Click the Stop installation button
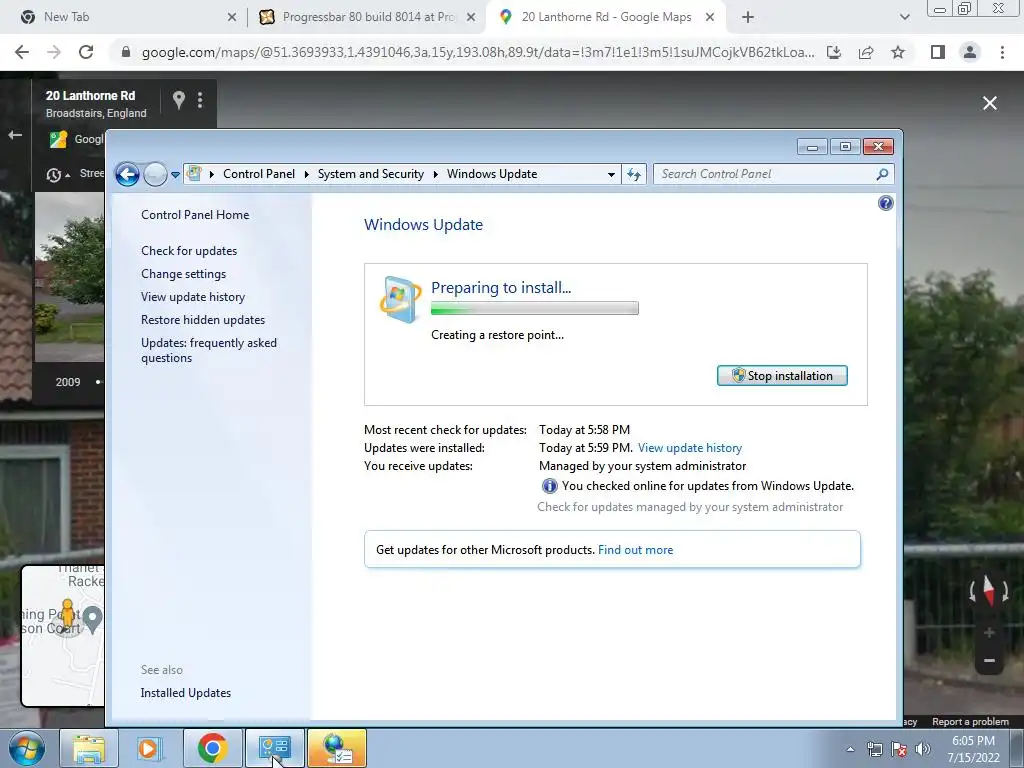Viewport: 1024px width, 768px height. (x=782, y=376)
